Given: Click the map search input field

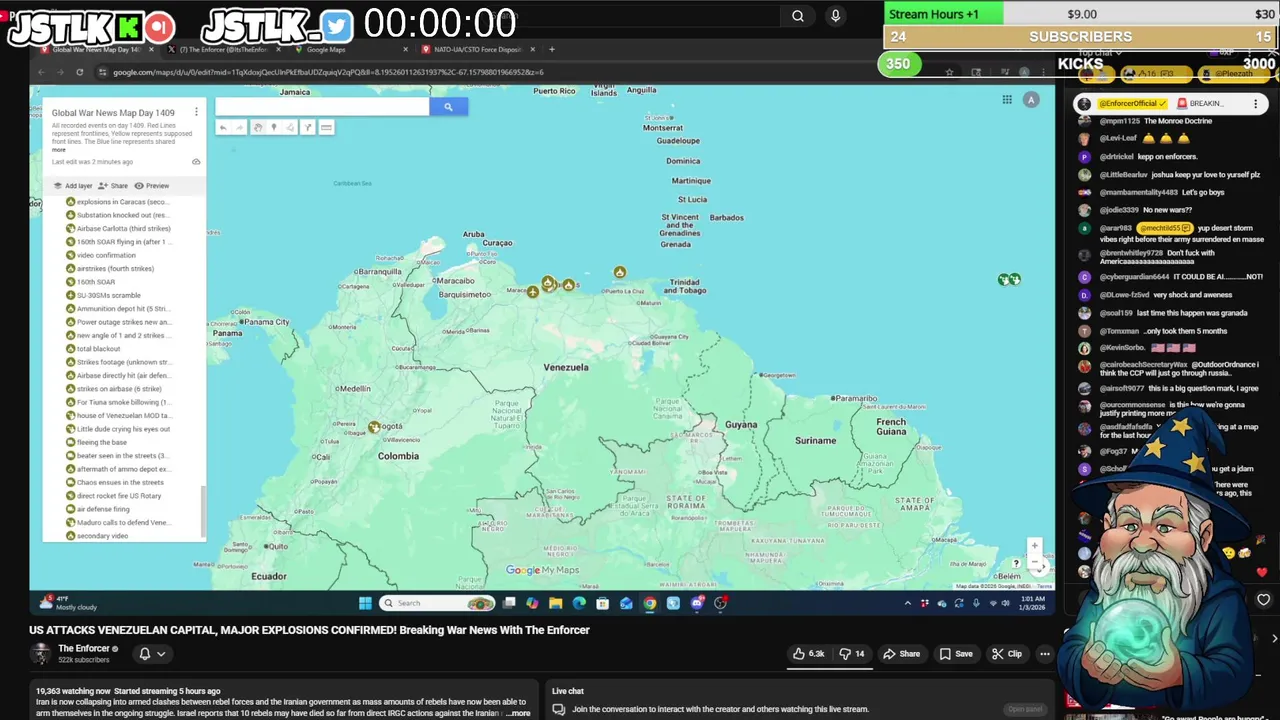Looking at the screenshot, I should 322,107.
